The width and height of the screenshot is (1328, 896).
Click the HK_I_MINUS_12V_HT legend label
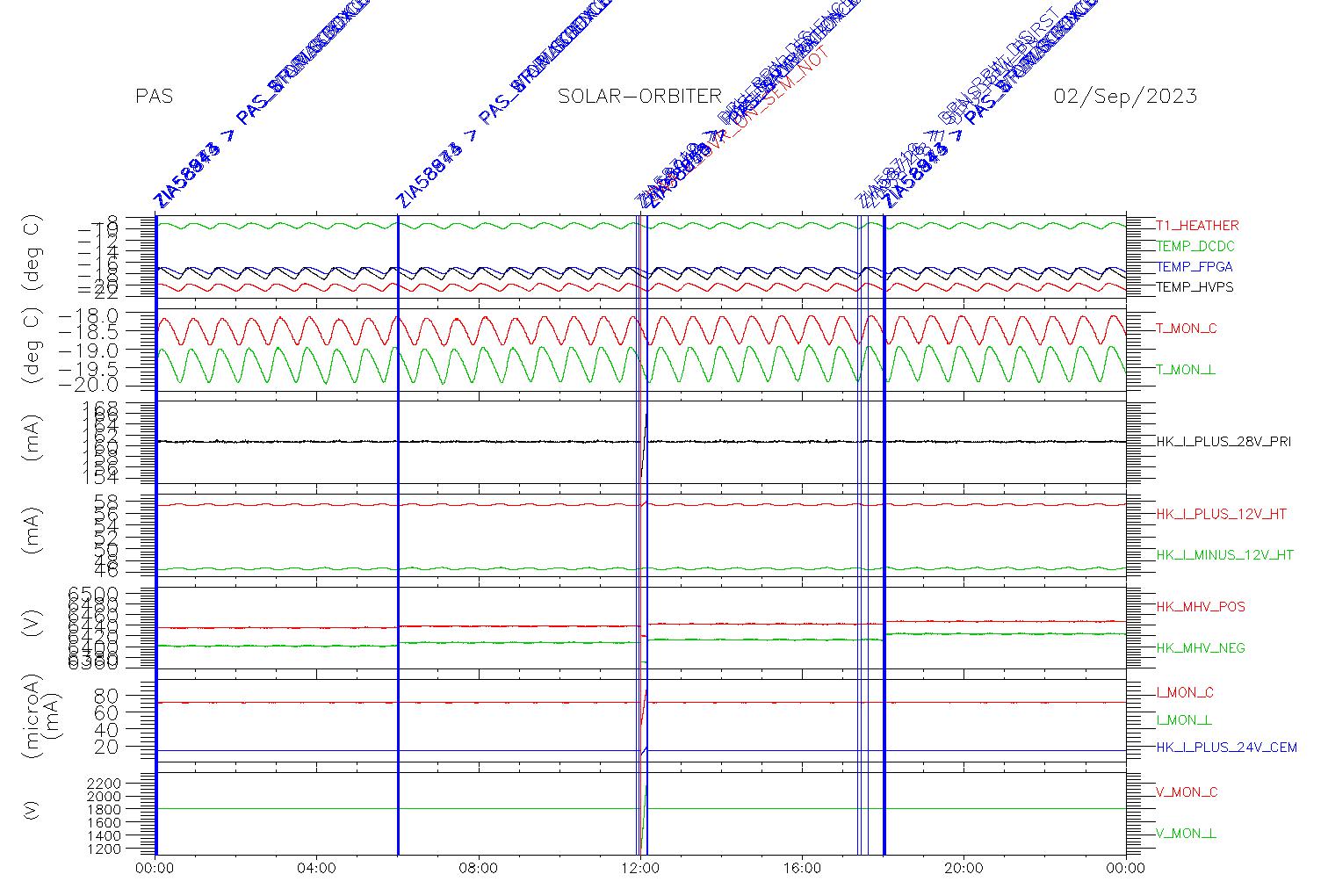point(1225,555)
